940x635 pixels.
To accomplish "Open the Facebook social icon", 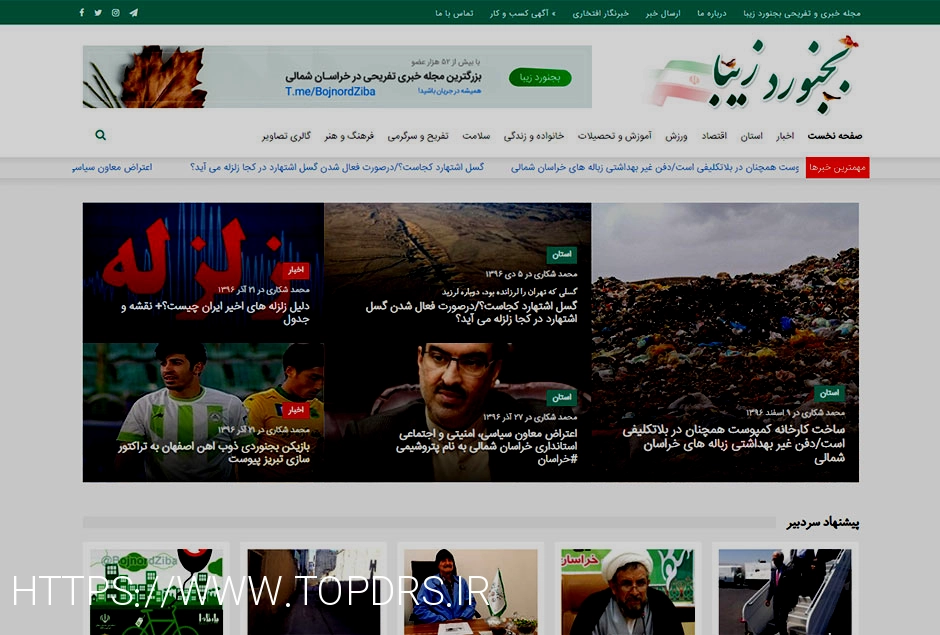I will (82, 13).
